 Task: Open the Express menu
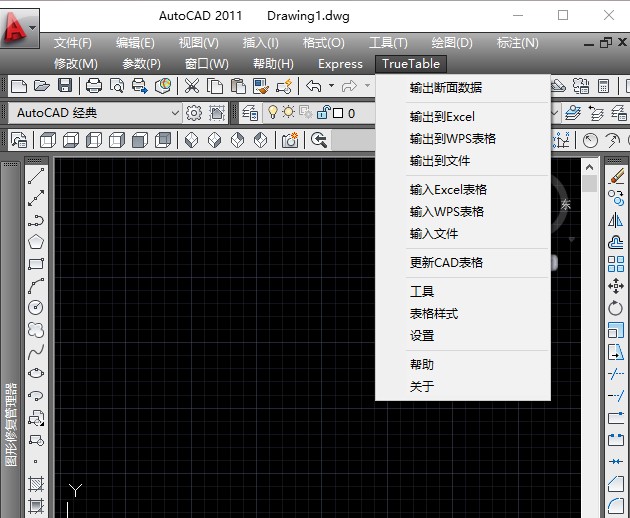click(340, 64)
